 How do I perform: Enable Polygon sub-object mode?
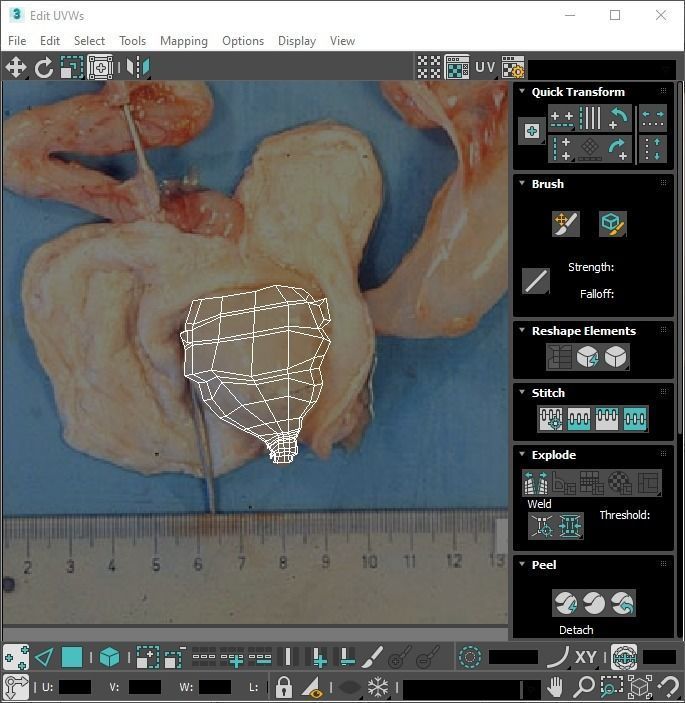[x=72, y=658]
